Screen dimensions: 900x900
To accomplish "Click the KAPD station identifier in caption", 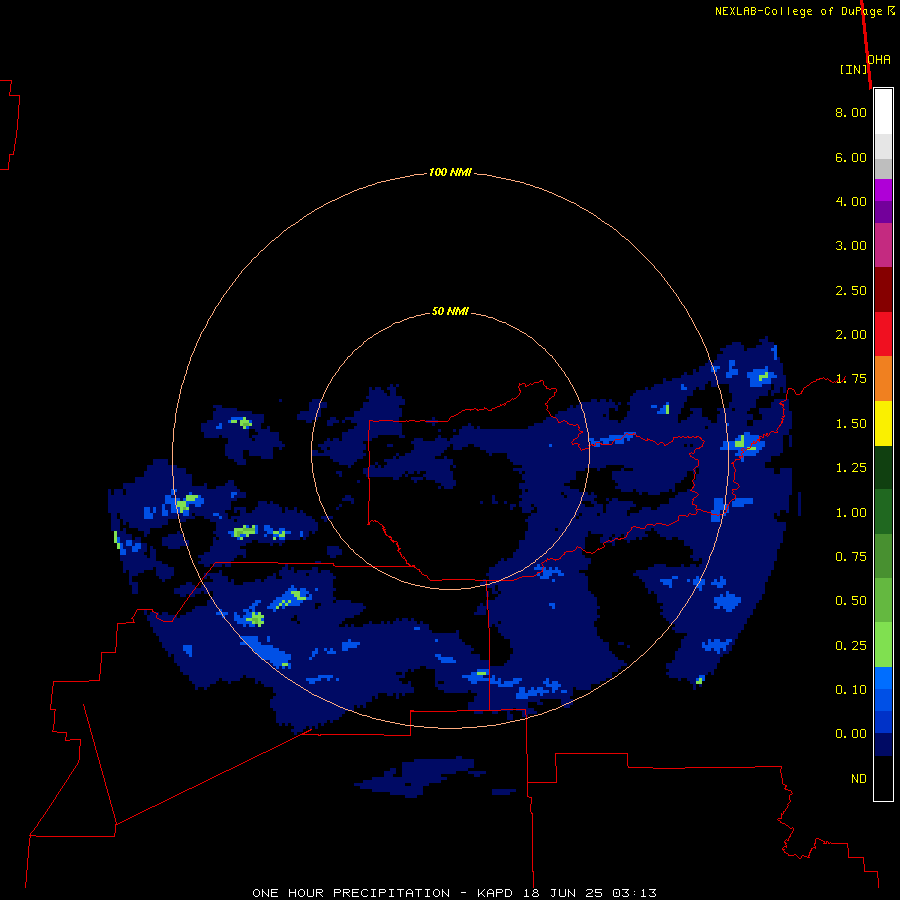I will point(496,893).
